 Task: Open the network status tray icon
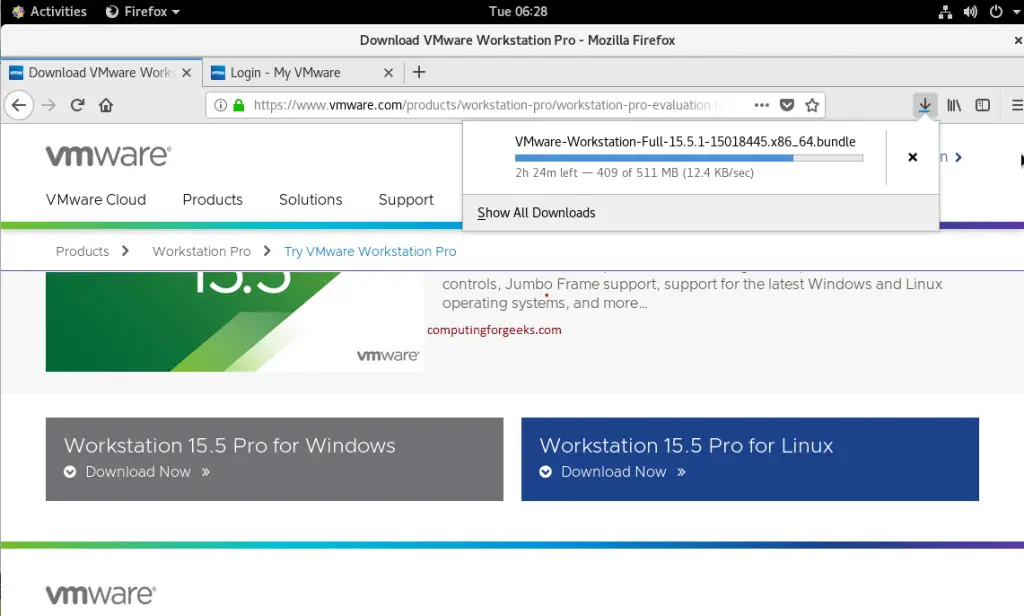click(945, 12)
